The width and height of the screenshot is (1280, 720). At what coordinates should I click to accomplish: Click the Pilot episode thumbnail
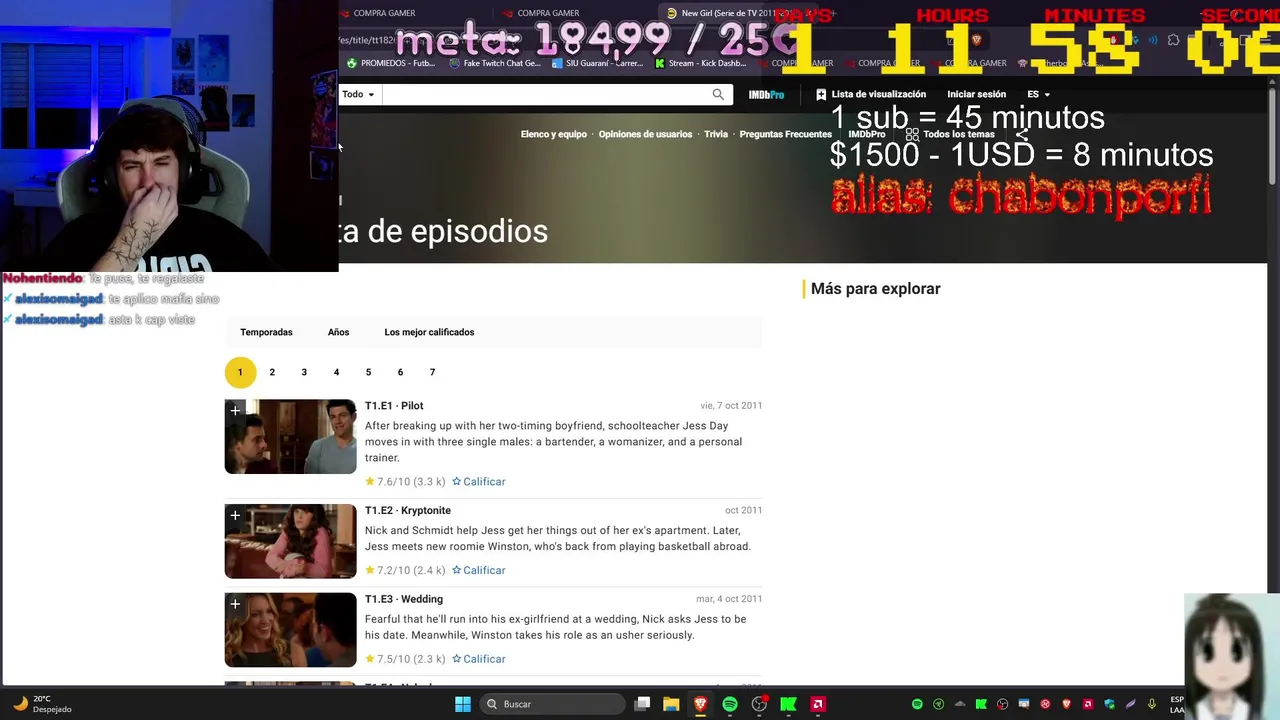[290, 437]
